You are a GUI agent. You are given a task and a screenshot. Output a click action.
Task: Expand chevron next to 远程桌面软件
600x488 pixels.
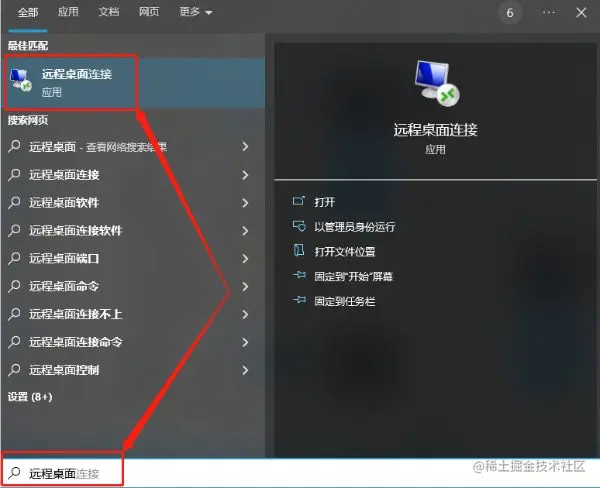[x=245, y=202]
